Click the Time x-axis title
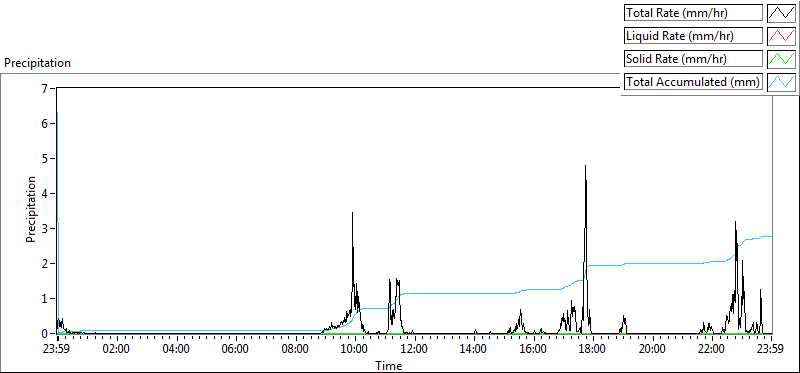The height and width of the screenshot is (373, 800). [x=389, y=365]
